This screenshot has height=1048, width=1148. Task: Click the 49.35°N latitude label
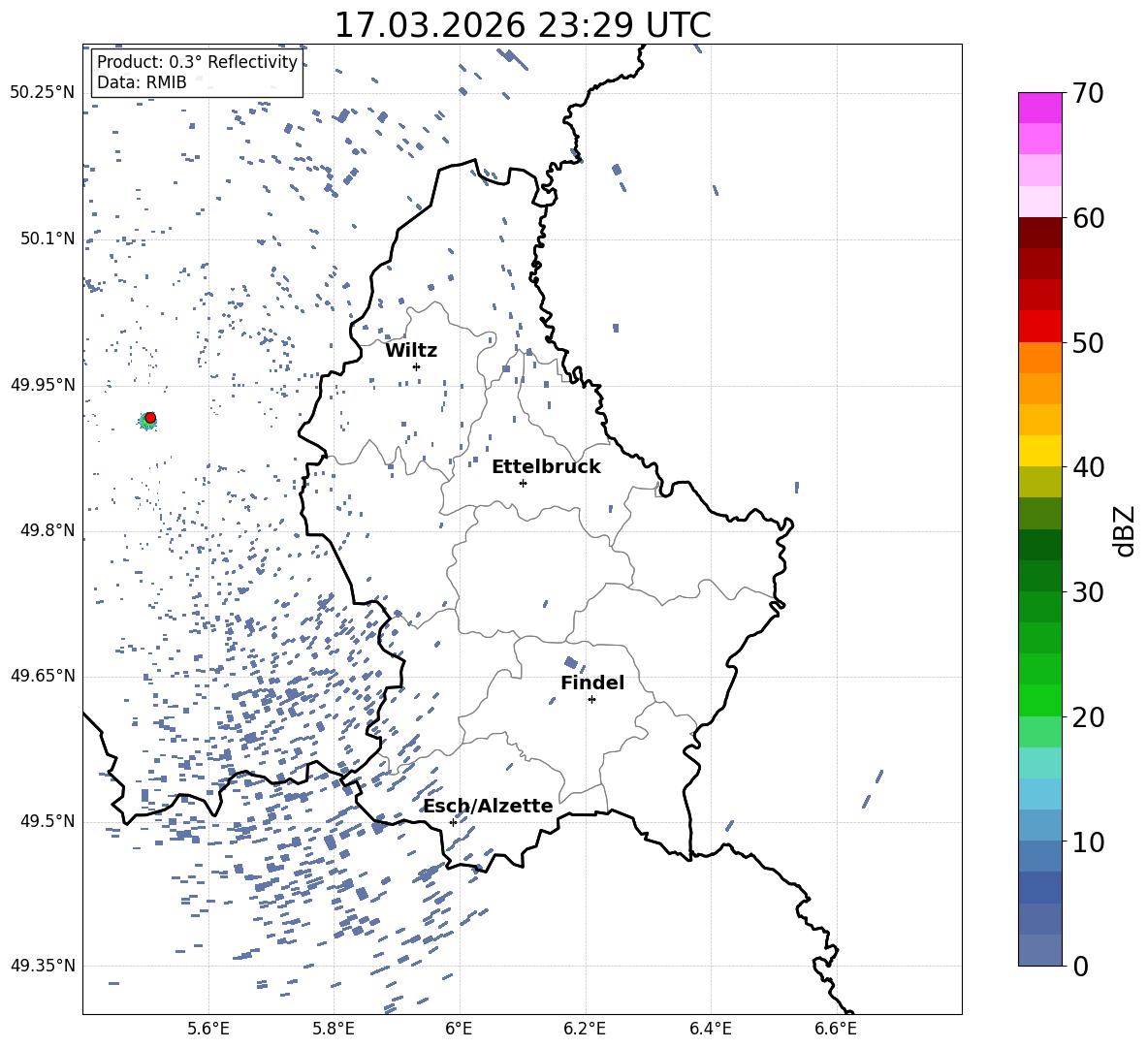pos(42,966)
